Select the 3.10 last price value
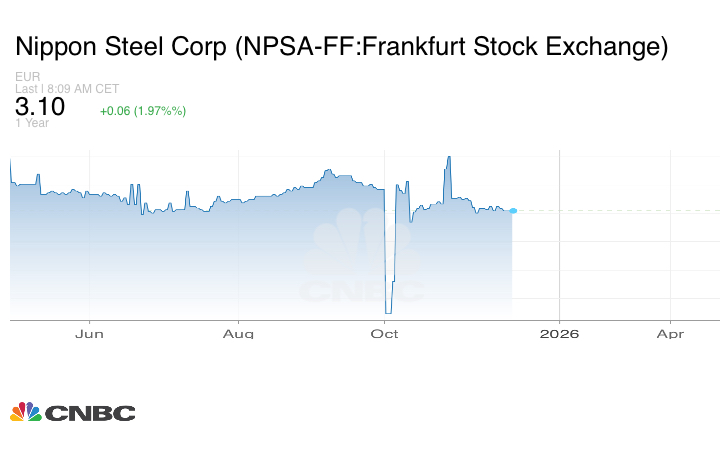This screenshot has height=450, width=720. [40, 107]
